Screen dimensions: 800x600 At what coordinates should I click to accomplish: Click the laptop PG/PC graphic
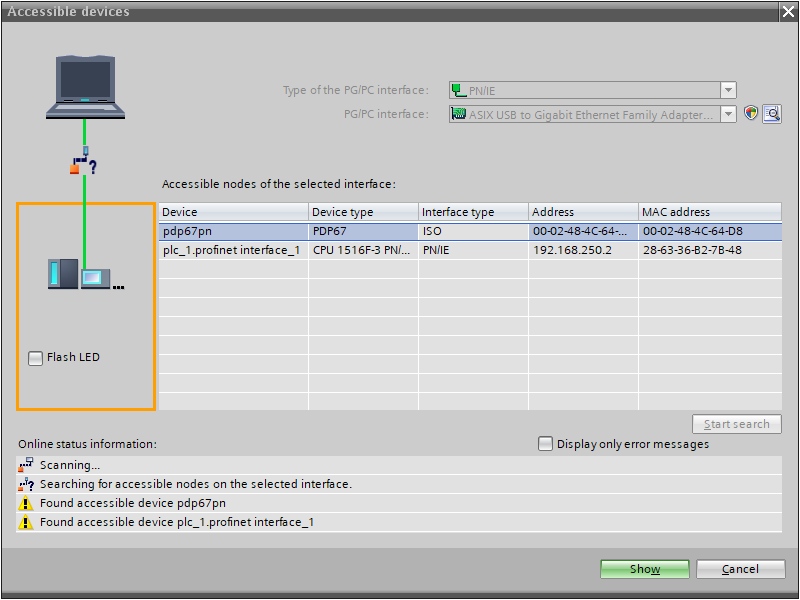[85, 87]
